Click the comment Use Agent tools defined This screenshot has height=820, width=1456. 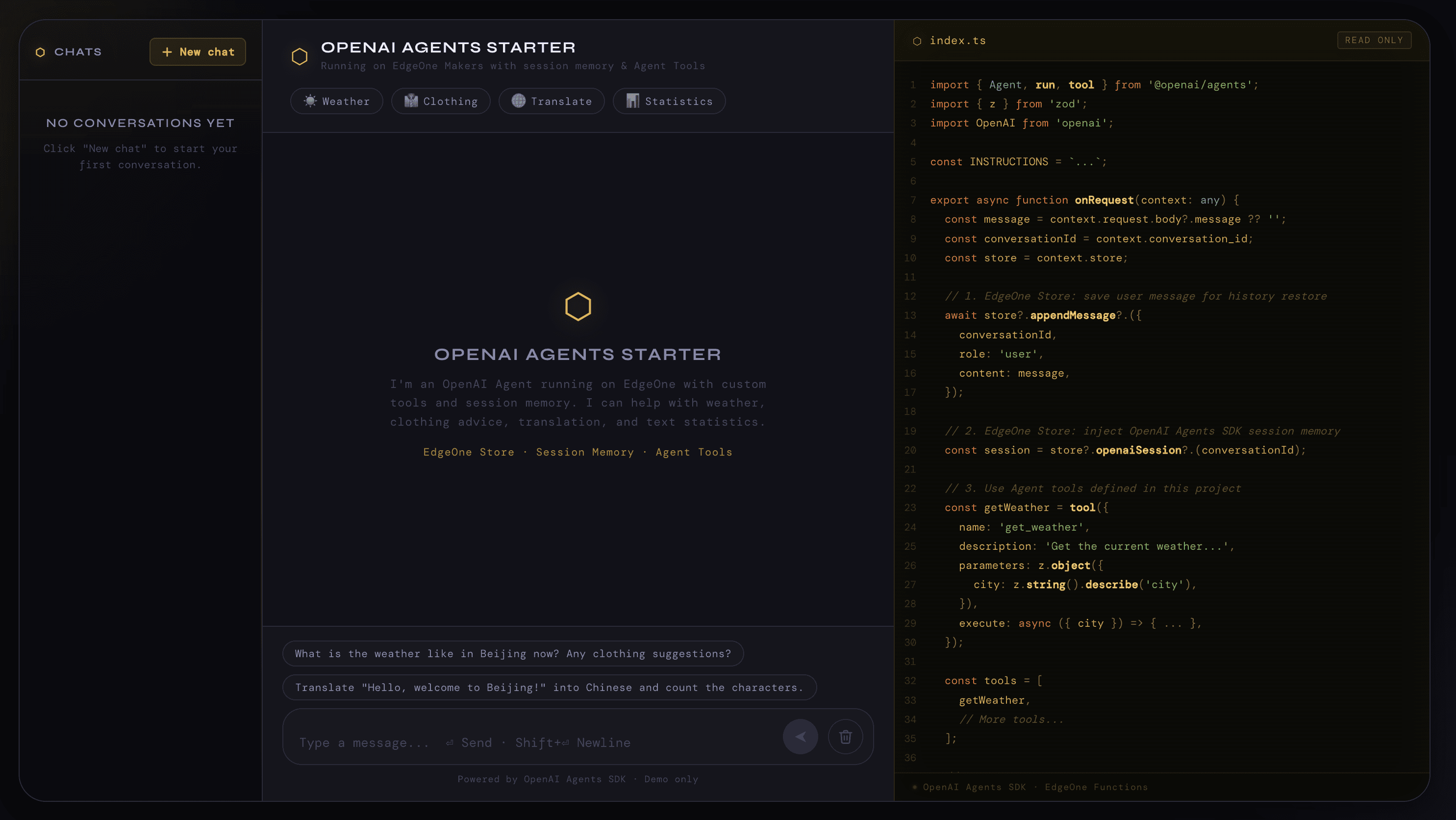tap(1093, 488)
